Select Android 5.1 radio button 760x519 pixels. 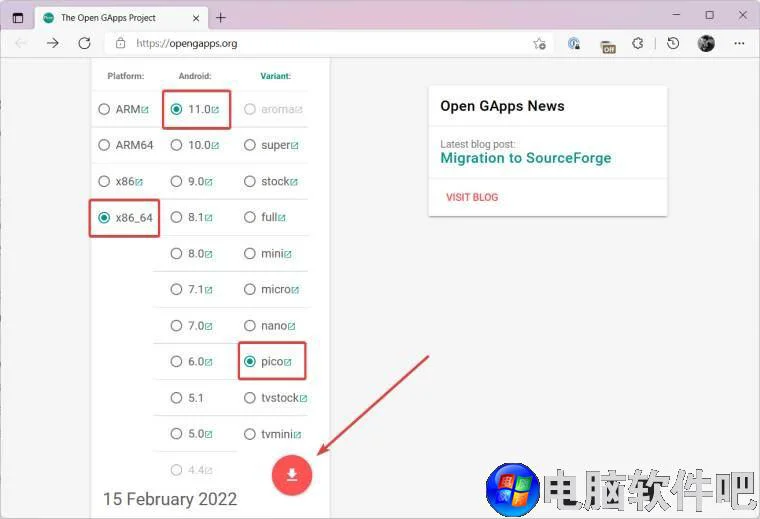[x=176, y=398]
